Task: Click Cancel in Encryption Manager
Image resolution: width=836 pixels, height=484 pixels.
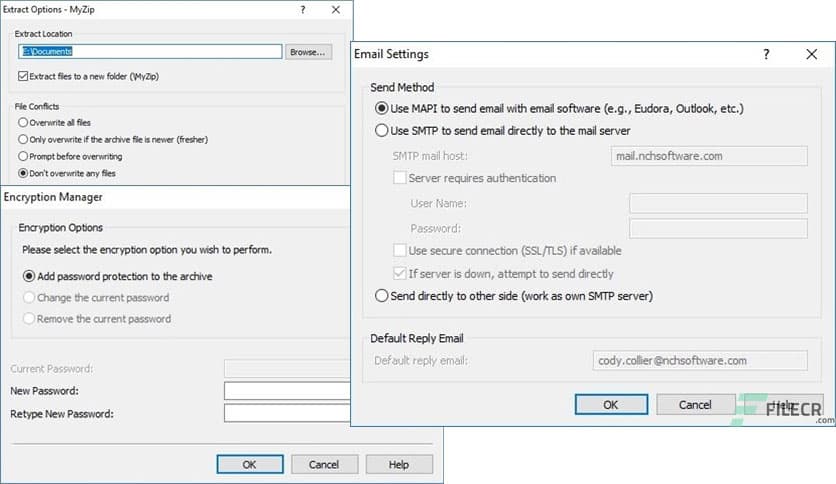Action: click(x=324, y=464)
